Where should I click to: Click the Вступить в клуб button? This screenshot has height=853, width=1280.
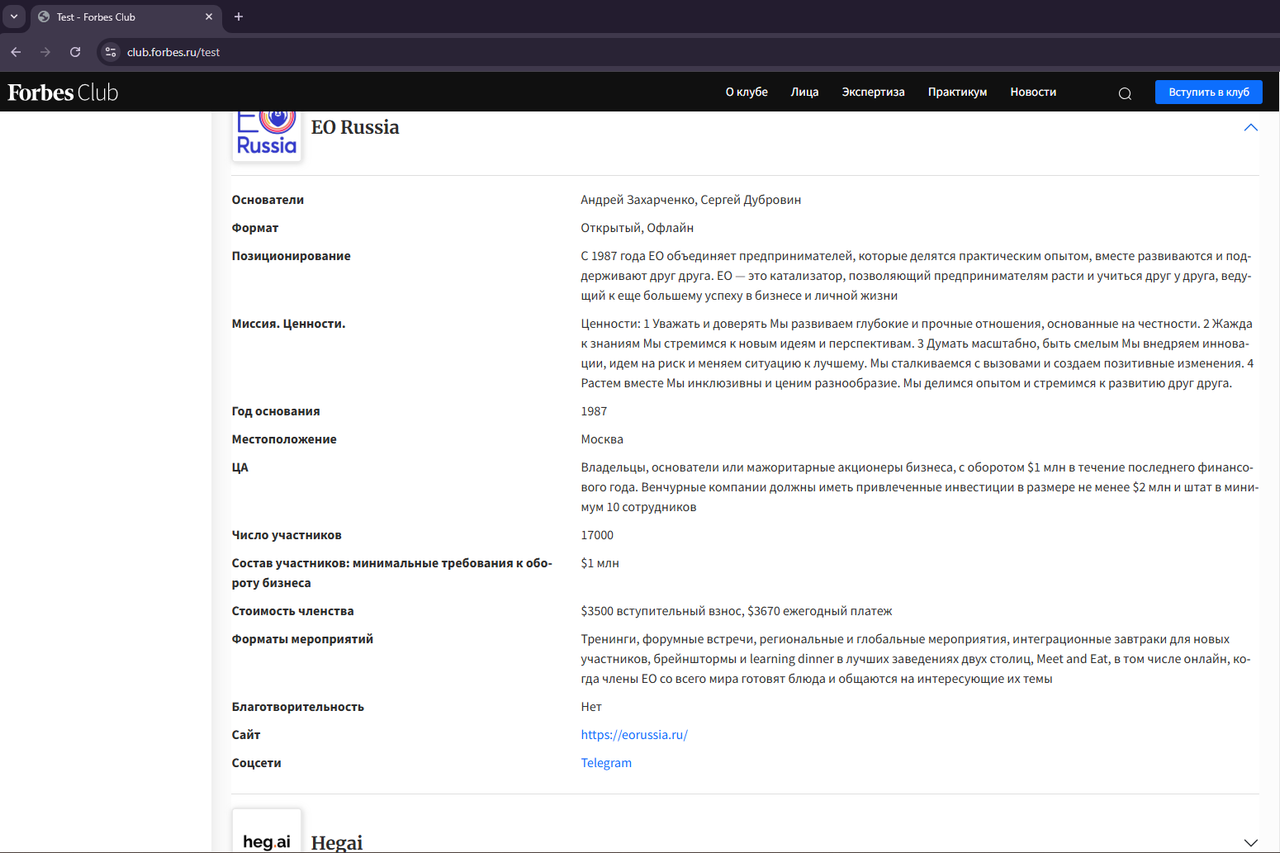(x=1209, y=92)
